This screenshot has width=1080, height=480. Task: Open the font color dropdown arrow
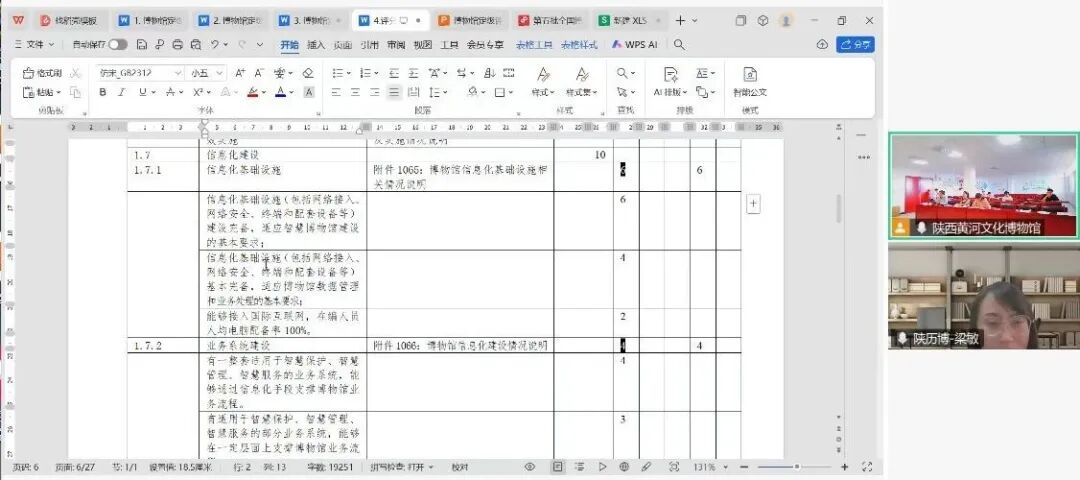pyautogui.click(x=291, y=92)
